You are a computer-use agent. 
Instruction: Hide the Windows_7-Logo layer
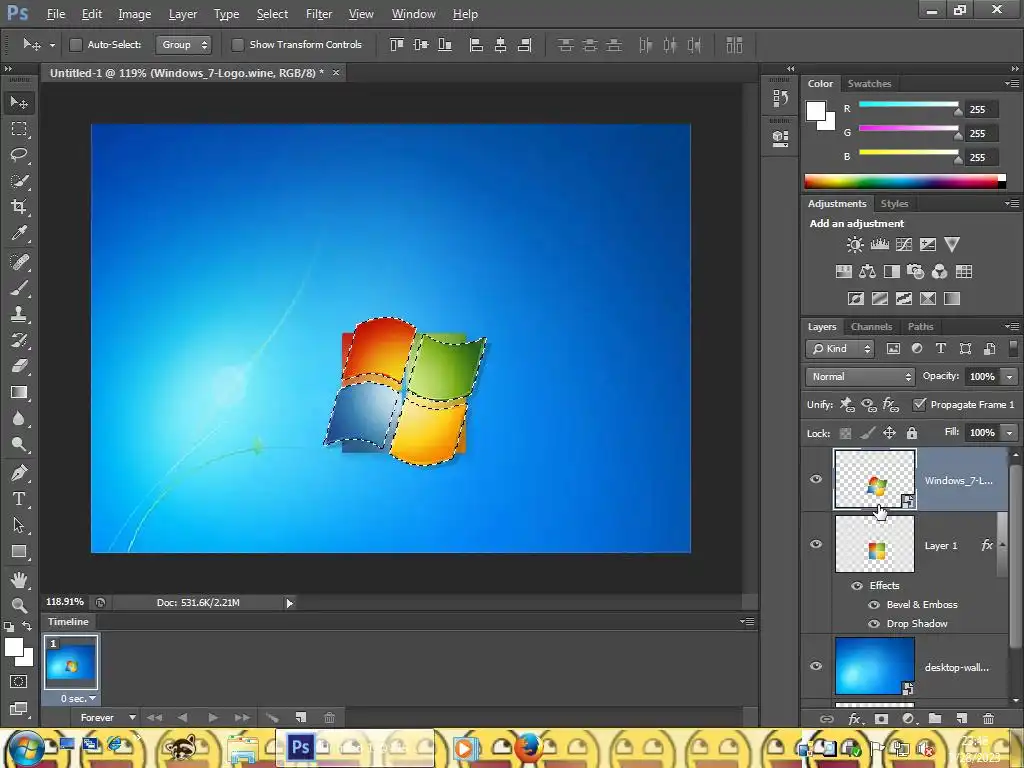tap(816, 479)
